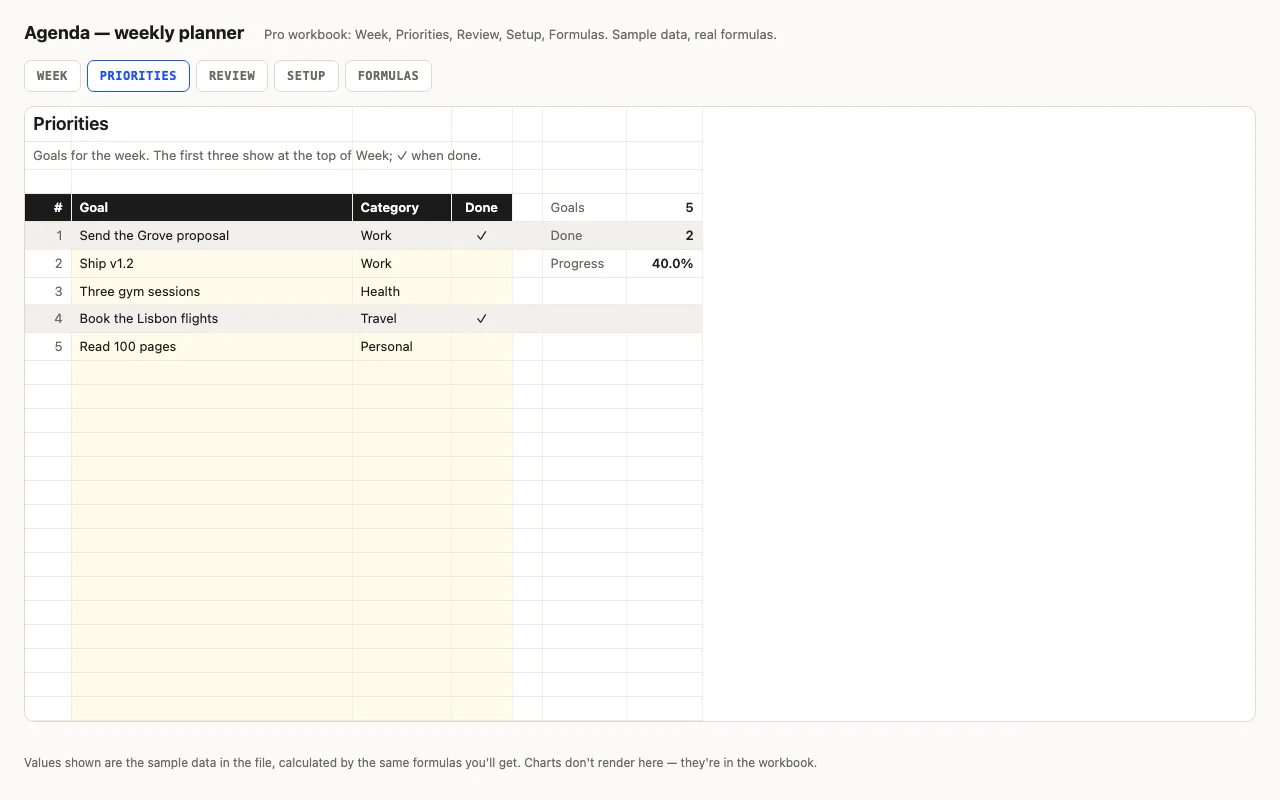Mark Ship v1.2 as done
The width and height of the screenshot is (1280, 800).
[482, 264]
